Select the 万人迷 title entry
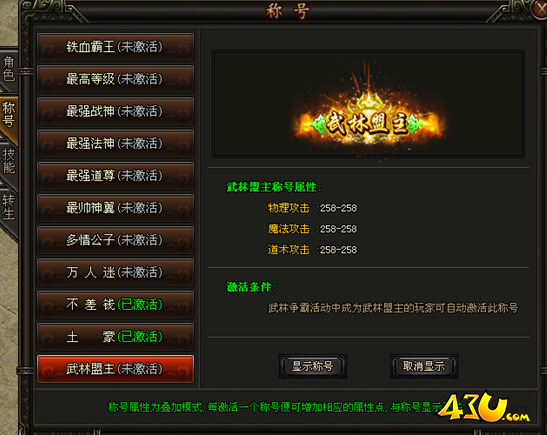Image resolution: width=547 pixels, height=435 pixels. click(115, 272)
